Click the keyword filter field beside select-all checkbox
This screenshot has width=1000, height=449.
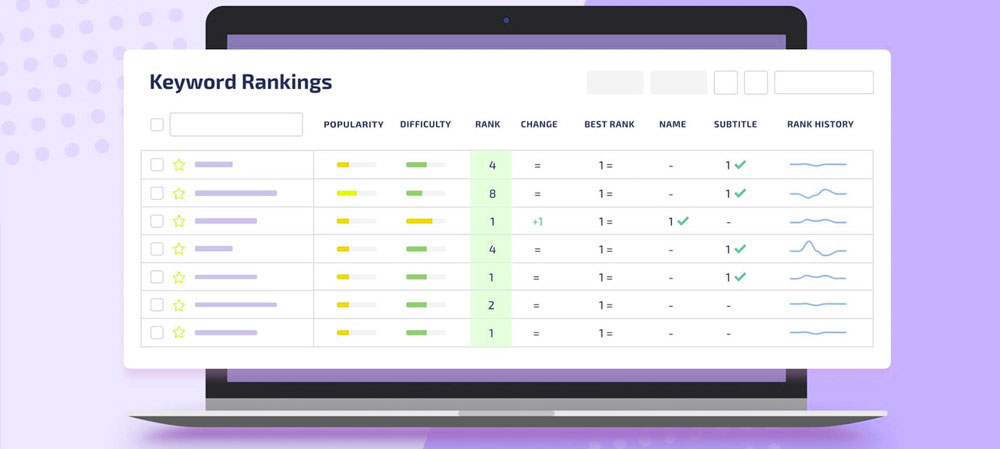pos(236,124)
